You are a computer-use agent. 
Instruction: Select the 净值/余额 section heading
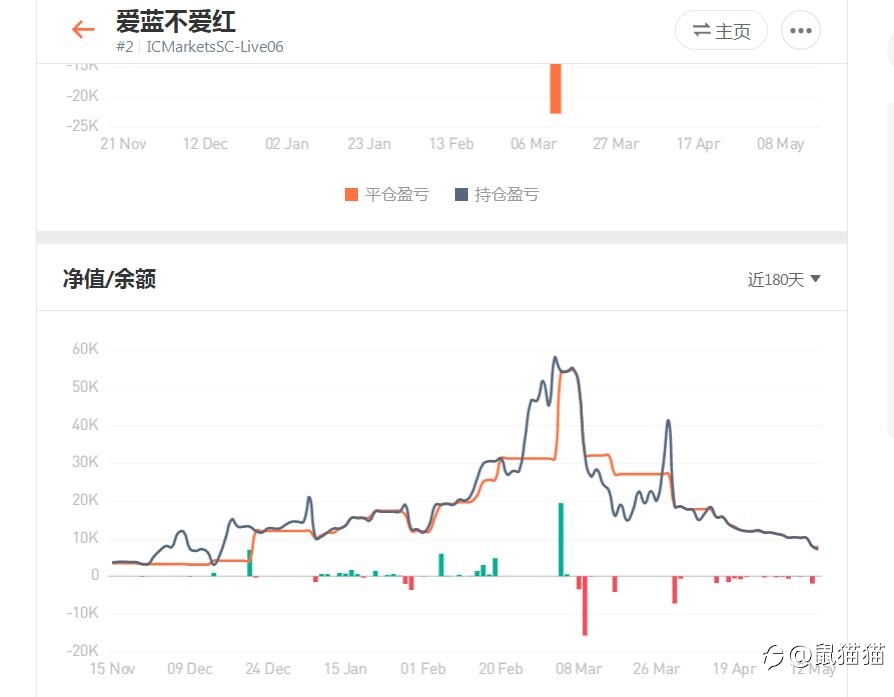pyautogui.click(x=109, y=279)
